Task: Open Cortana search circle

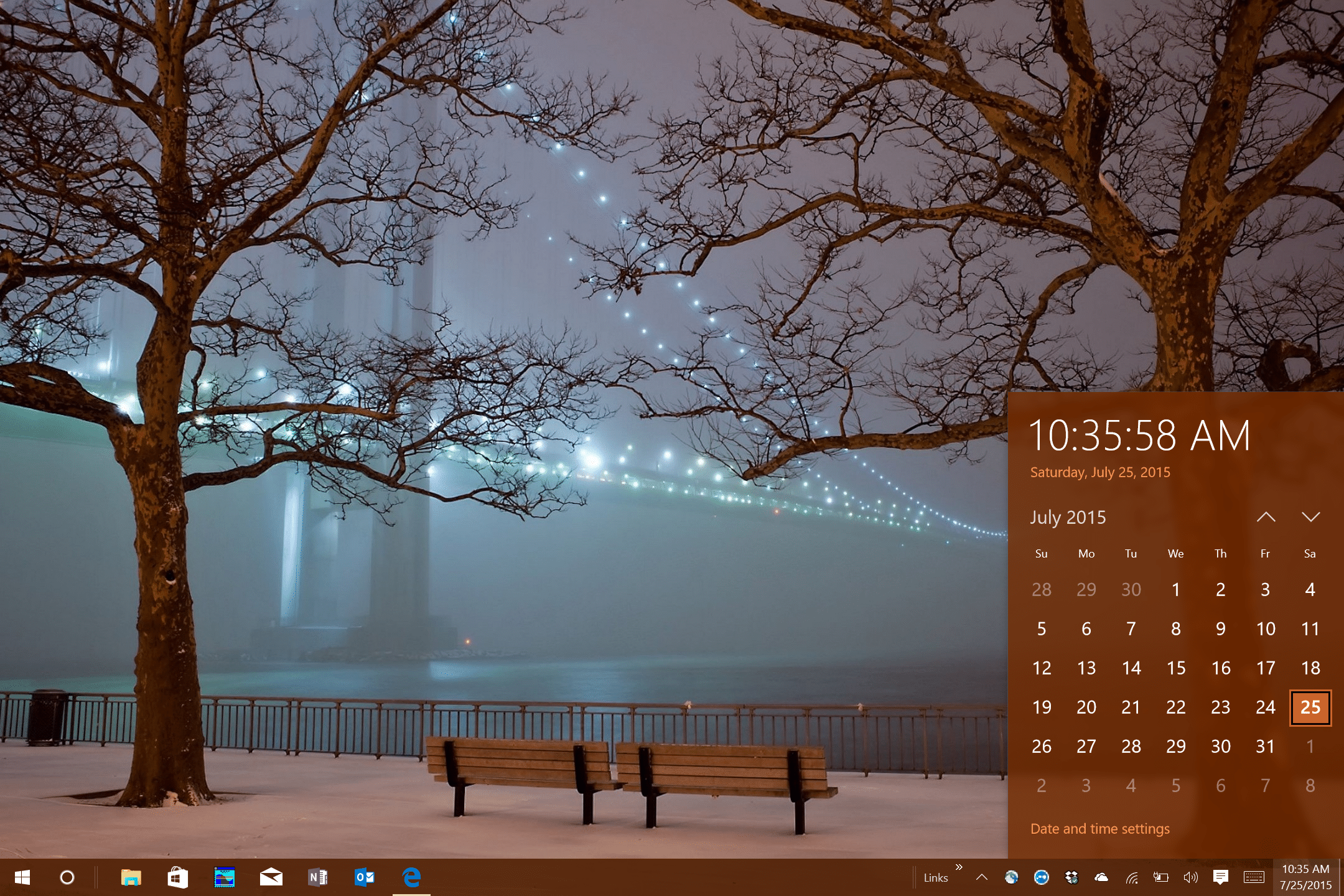Action: 67,877
